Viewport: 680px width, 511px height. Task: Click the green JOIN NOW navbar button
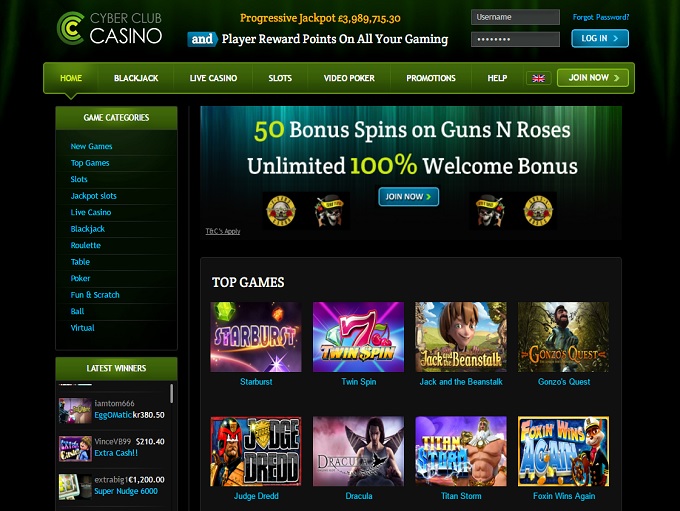pos(593,78)
